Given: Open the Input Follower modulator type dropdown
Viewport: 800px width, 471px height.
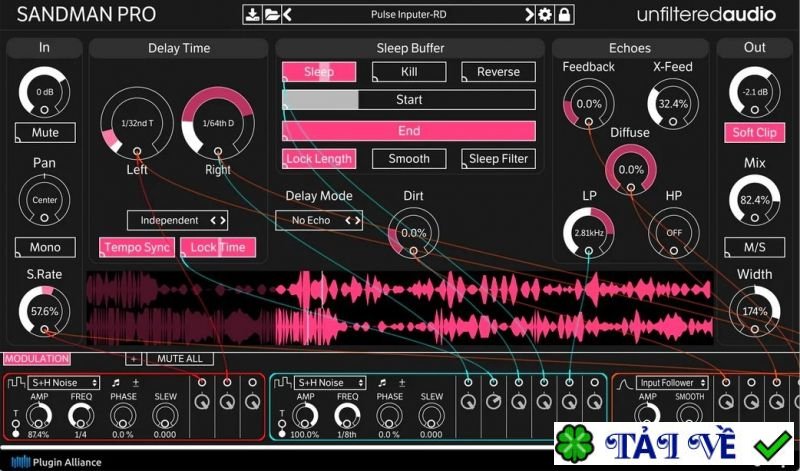Looking at the screenshot, I should [673, 383].
